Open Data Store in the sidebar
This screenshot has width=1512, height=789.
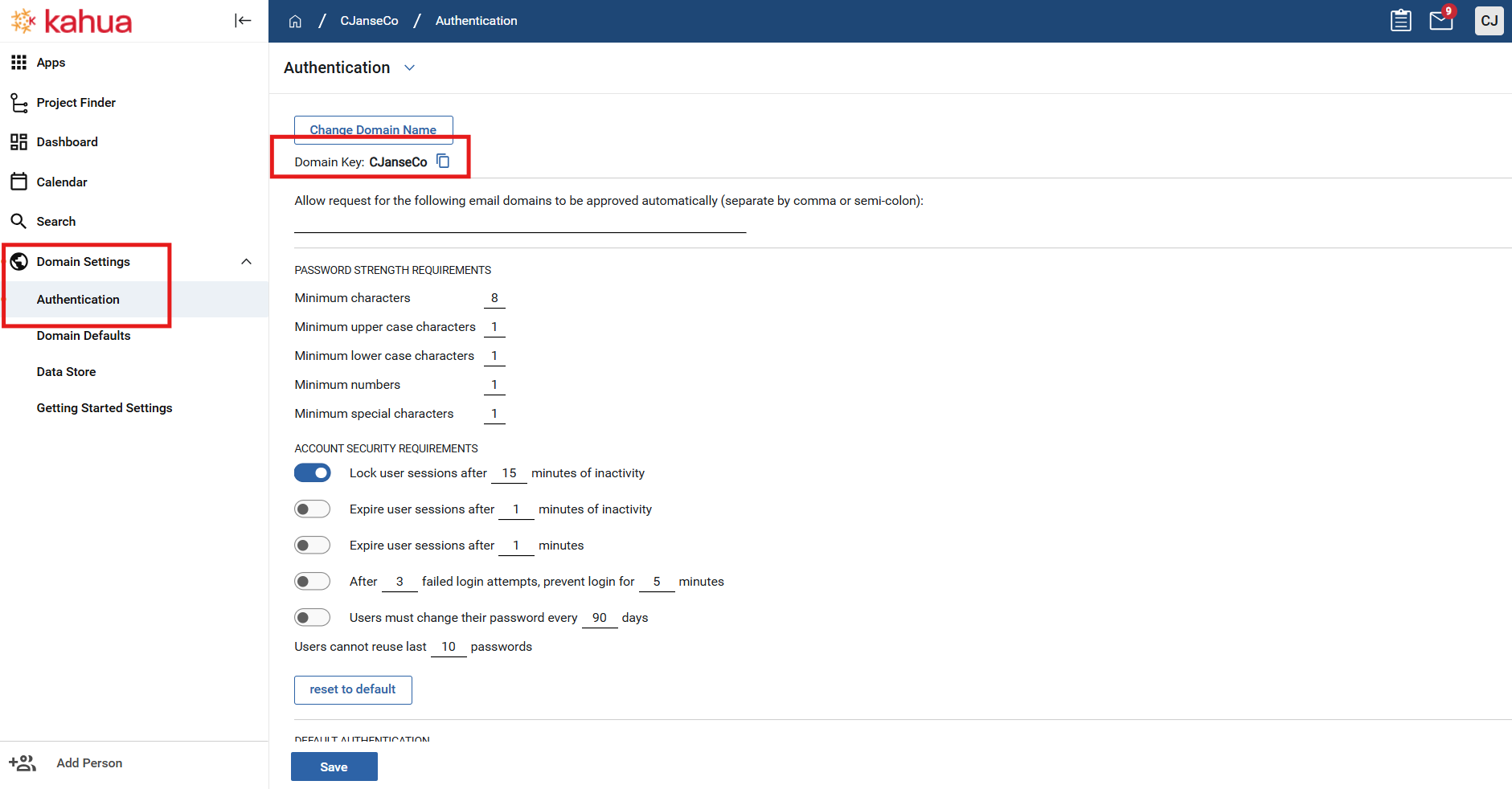point(66,372)
